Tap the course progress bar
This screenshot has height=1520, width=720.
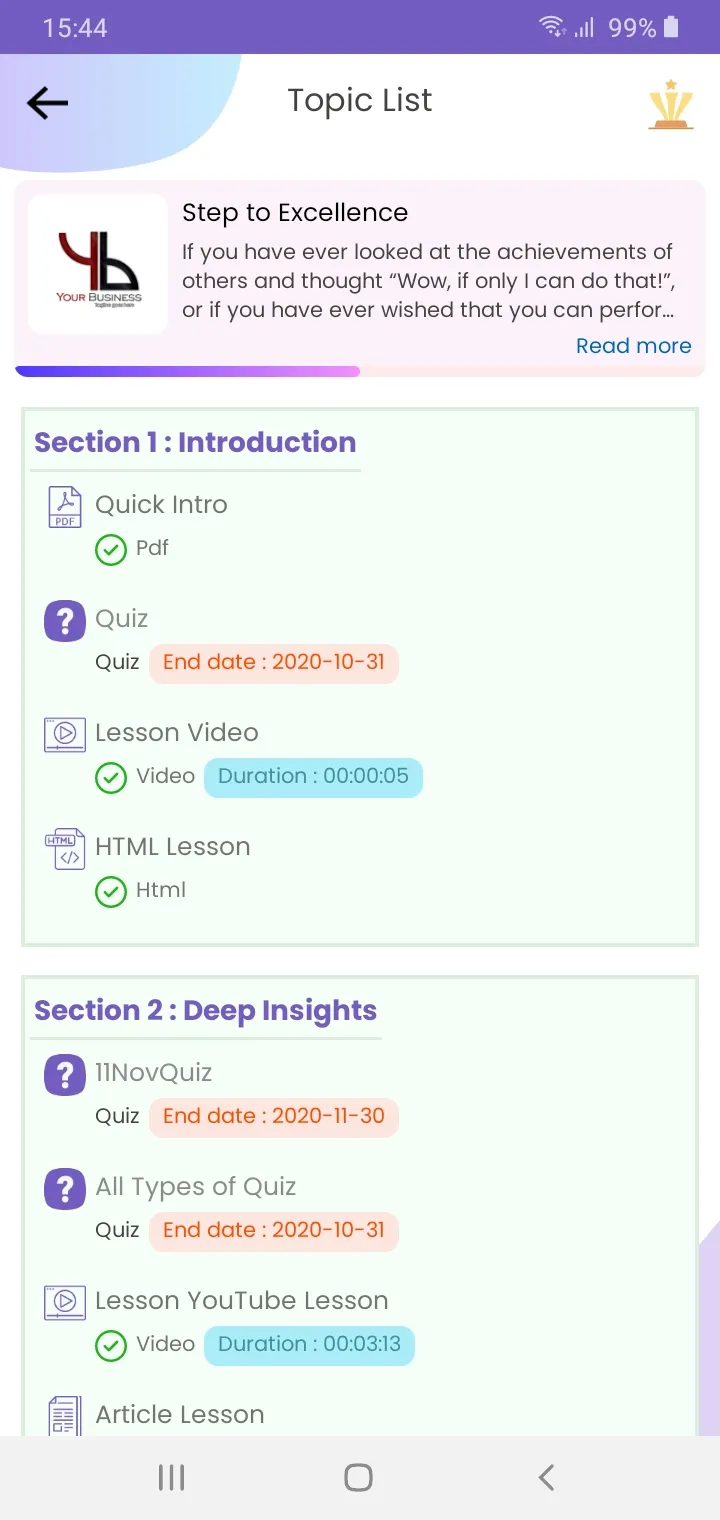point(360,372)
